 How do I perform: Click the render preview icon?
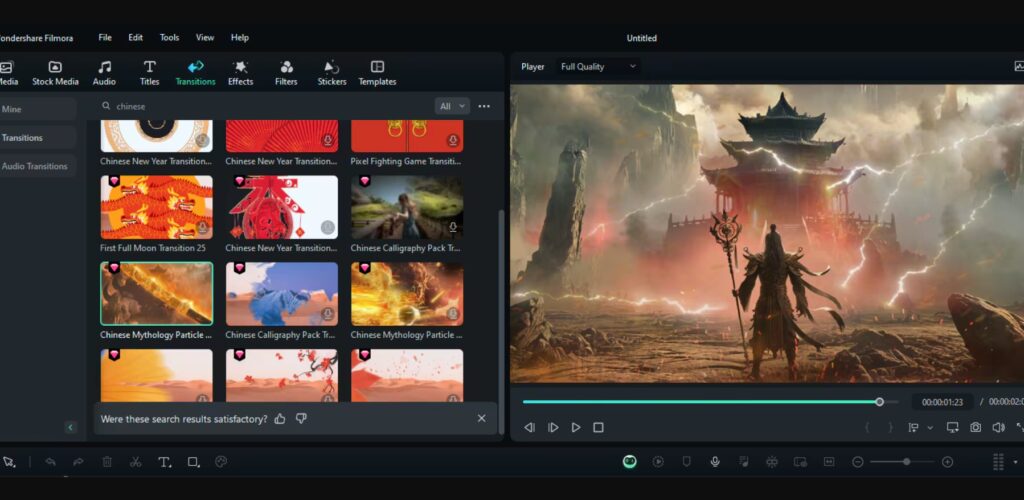658,462
